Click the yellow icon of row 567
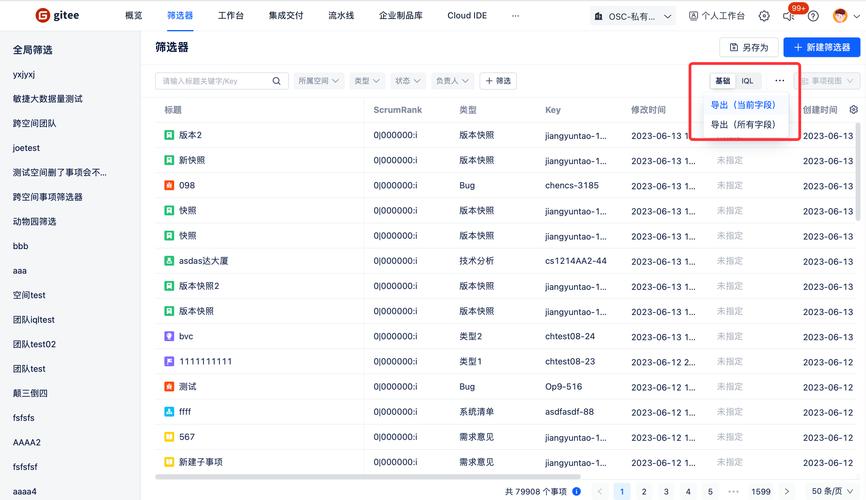The width and height of the screenshot is (866, 500). click(169, 436)
